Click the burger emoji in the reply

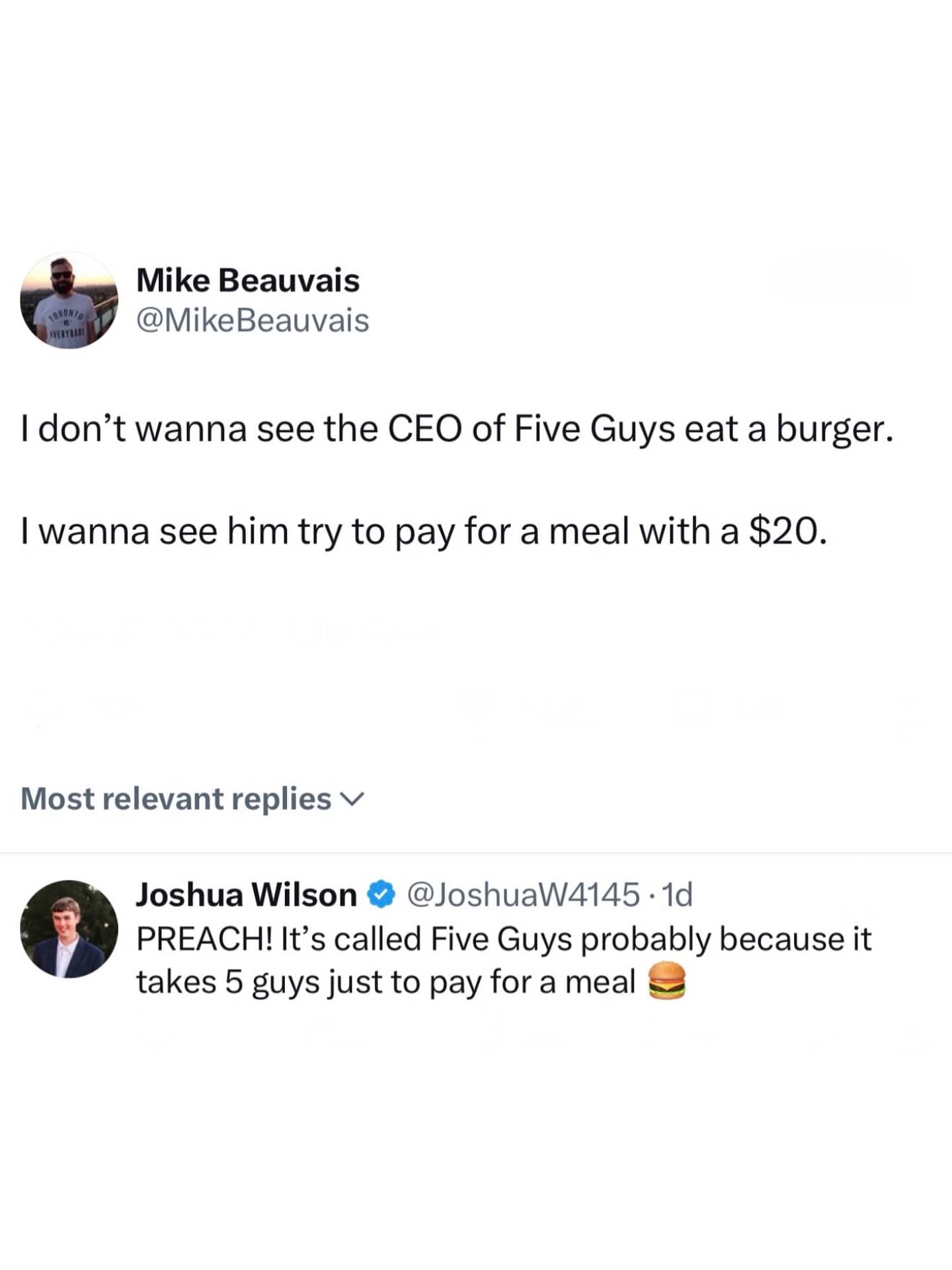(x=667, y=982)
